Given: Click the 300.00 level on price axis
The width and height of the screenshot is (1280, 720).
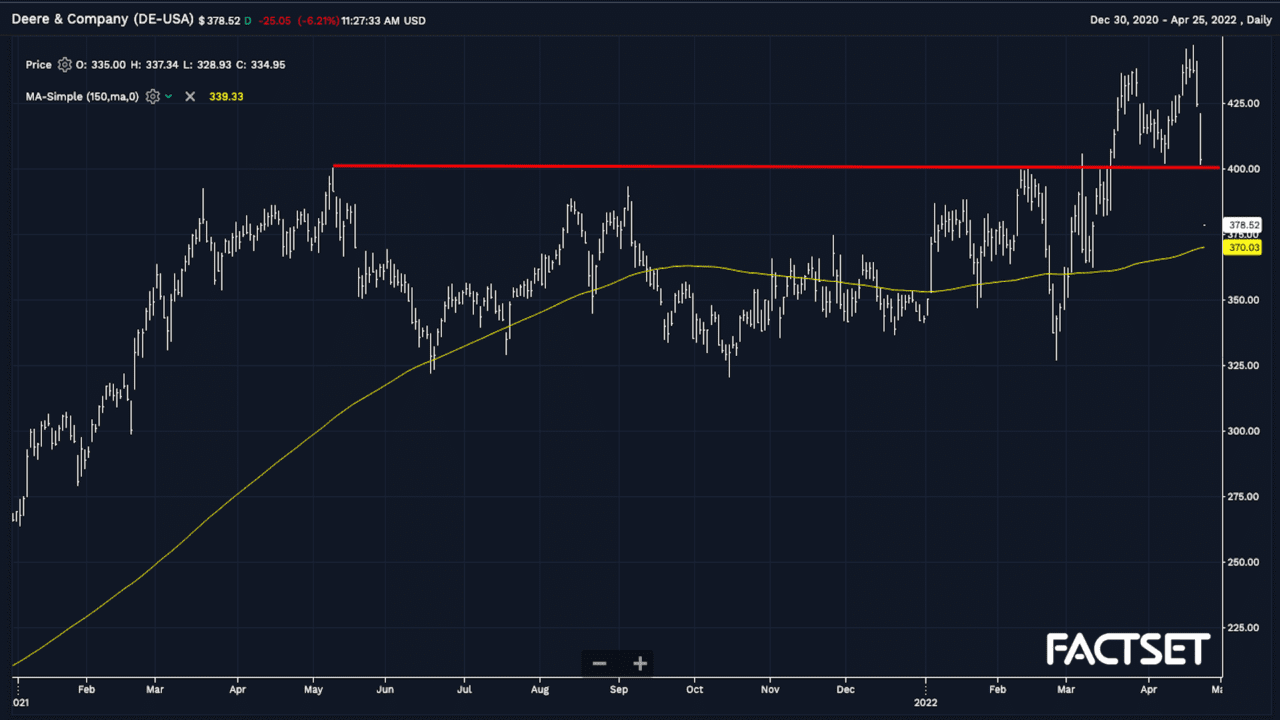Looking at the screenshot, I should tap(1244, 431).
